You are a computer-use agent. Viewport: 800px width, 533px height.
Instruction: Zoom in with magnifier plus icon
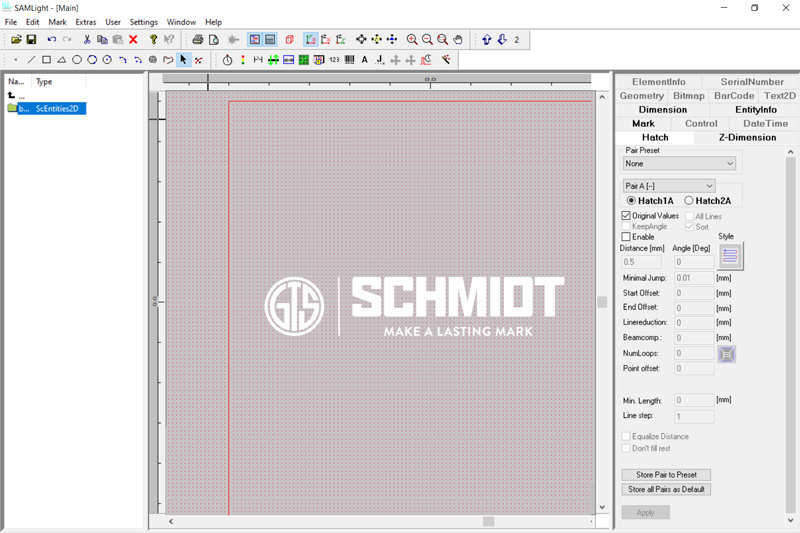pyautogui.click(x=412, y=39)
